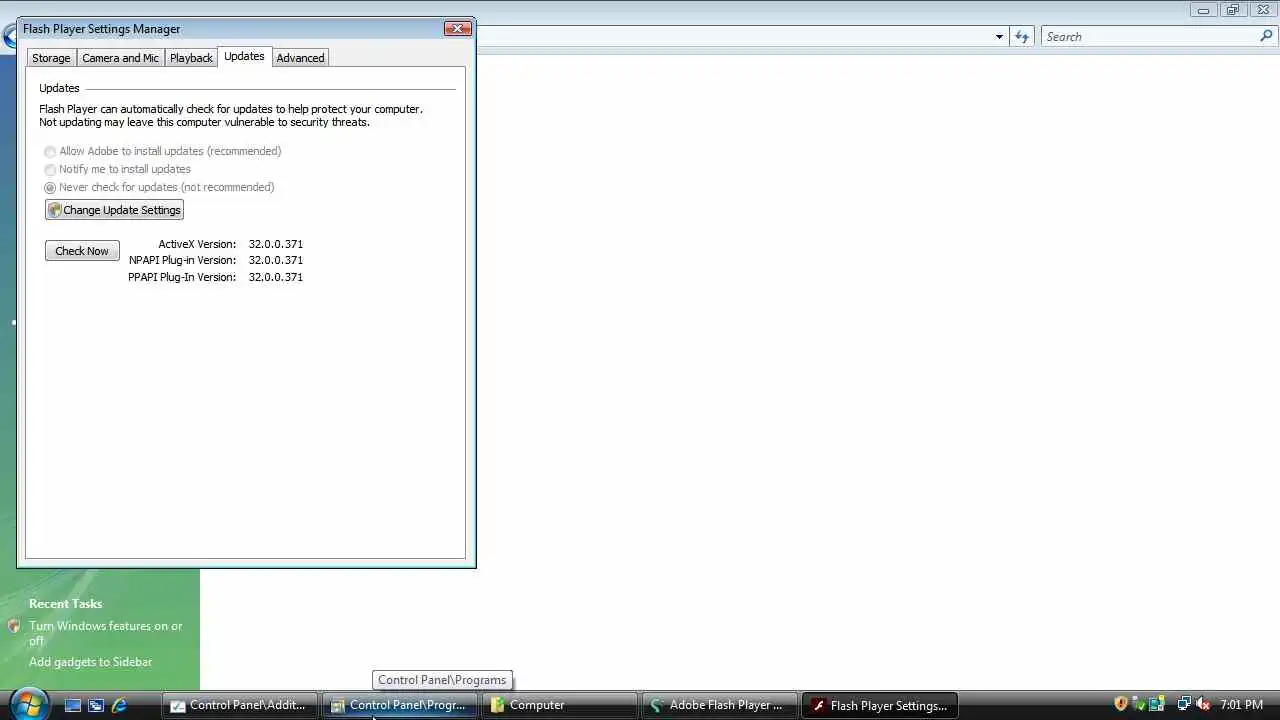Click the Updates tab

(244, 56)
